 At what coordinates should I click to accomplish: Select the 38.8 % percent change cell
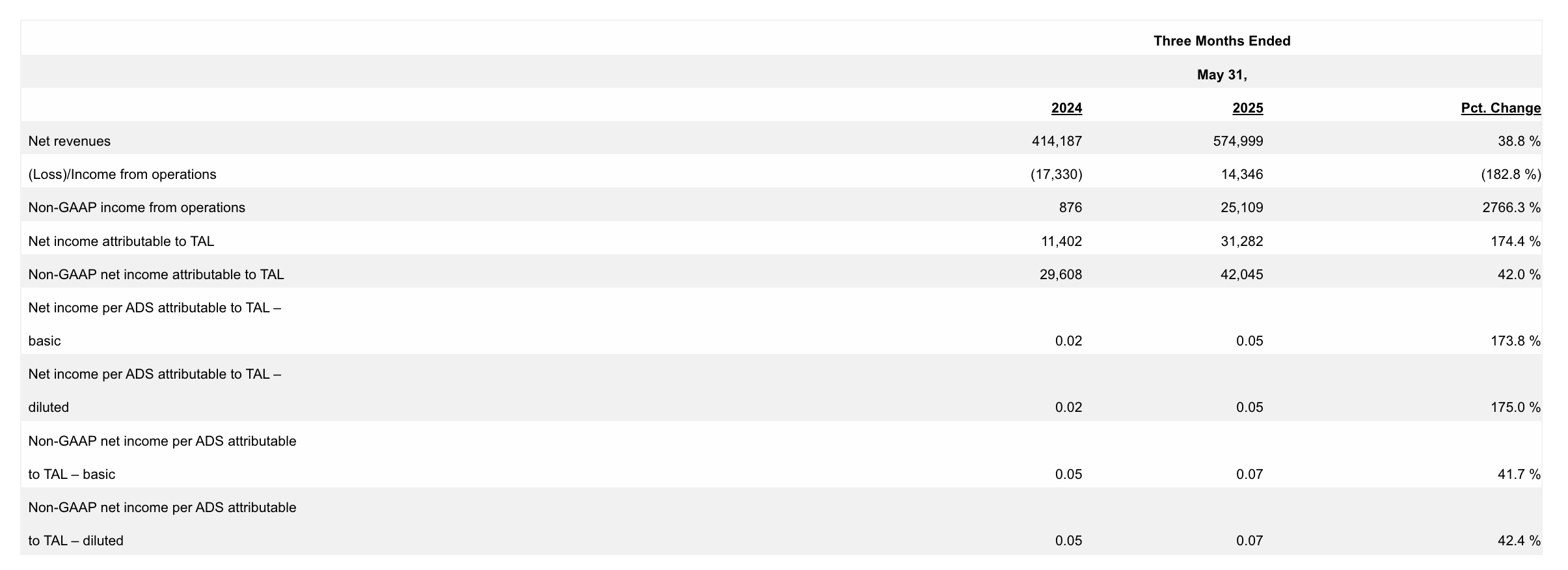pyautogui.click(x=1515, y=141)
